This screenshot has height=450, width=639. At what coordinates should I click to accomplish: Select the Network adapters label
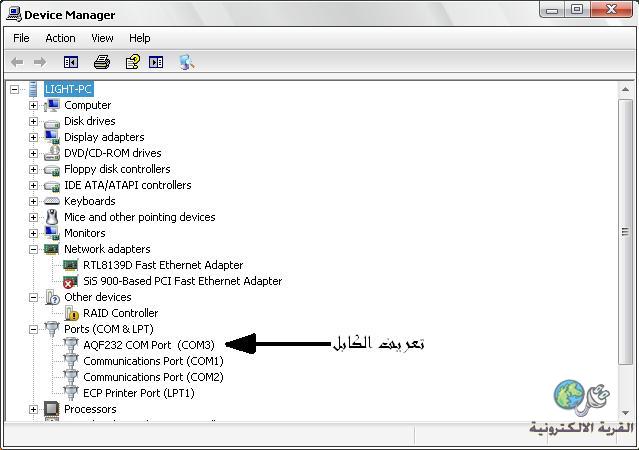pos(107,249)
